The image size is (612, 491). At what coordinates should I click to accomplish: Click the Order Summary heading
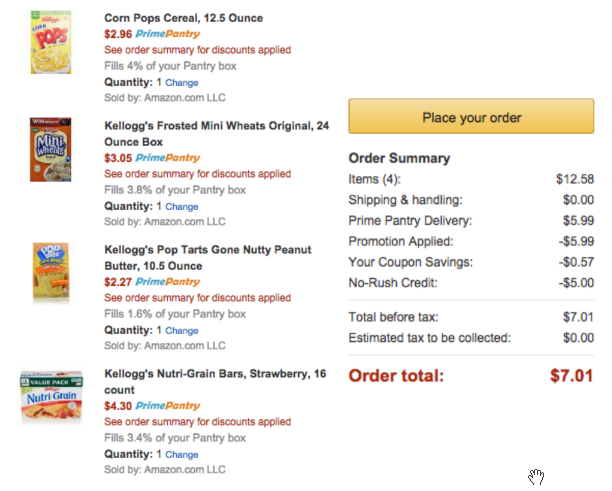tap(399, 158)
